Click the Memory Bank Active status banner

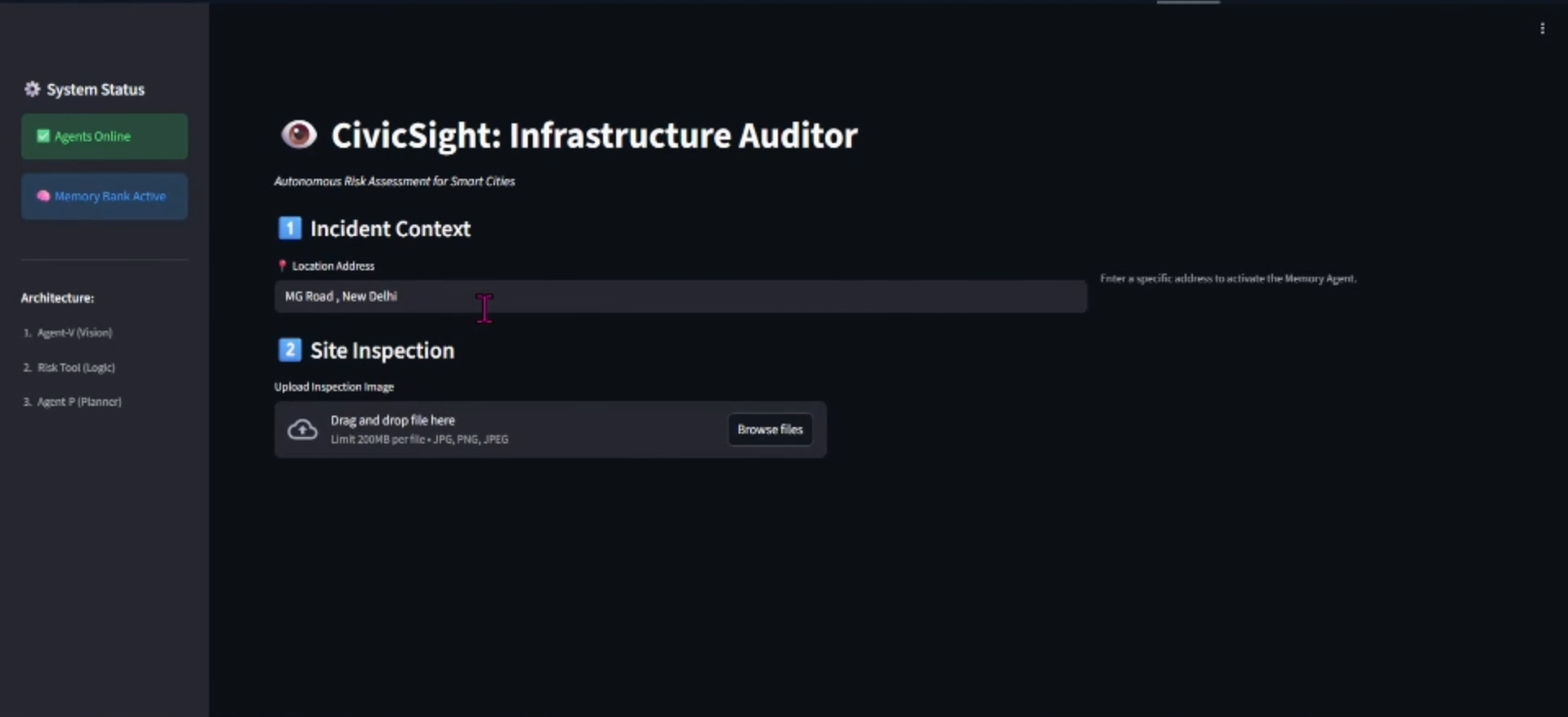tap(105, 196)
